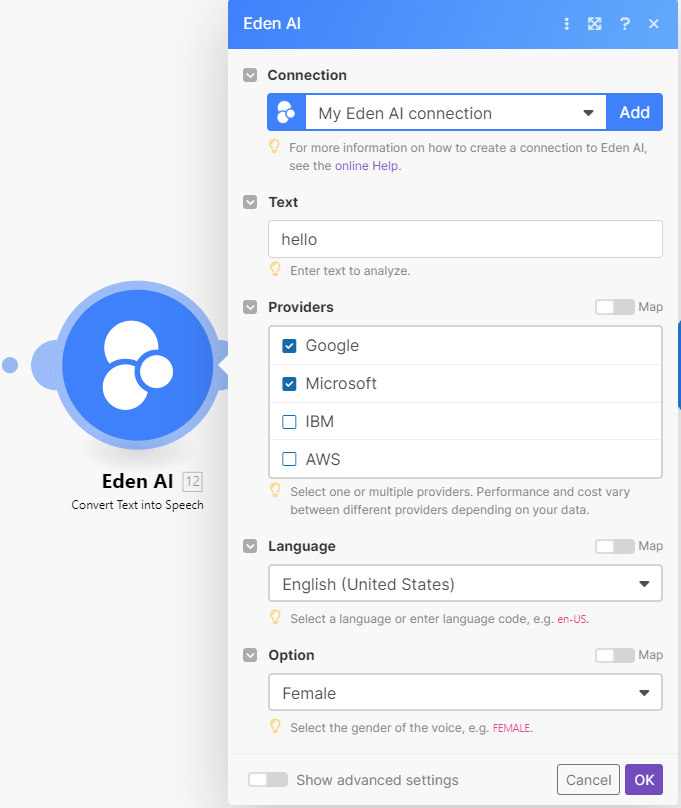Close the Eden AI settings panel
Viewport: 681px width, 808px height.
point(654,24)
